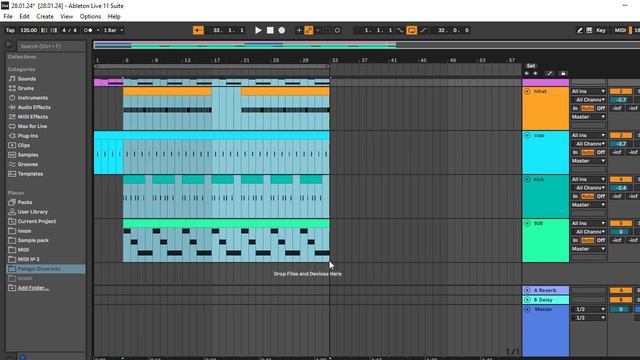This screenshot has height=360, width=640.
Task: Stop playback with the Stop button
Action: pyautogui.click(x=270, y=30)
